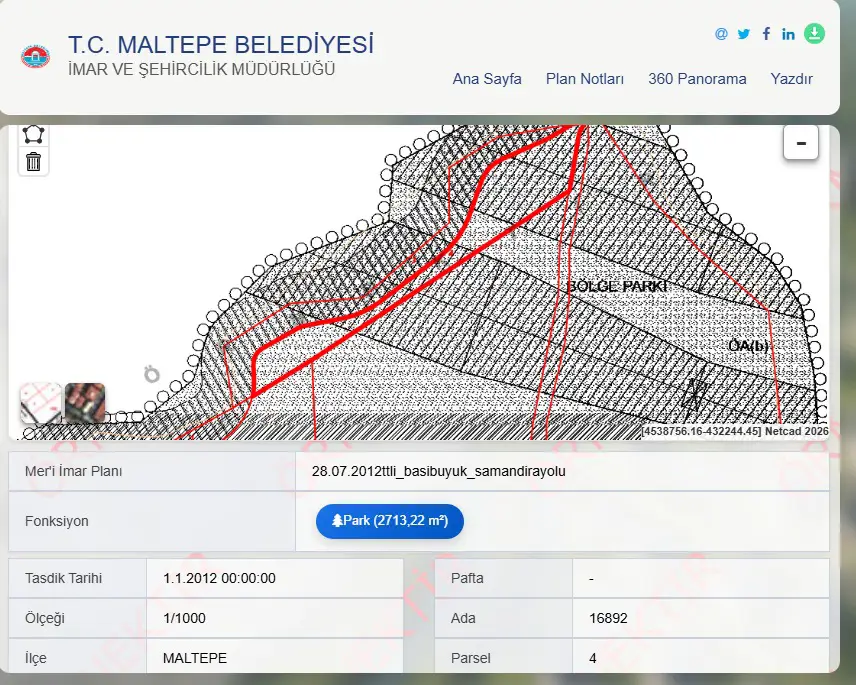Click the Fonksiyon row label

pyautogui.click(x=57, y=521)
